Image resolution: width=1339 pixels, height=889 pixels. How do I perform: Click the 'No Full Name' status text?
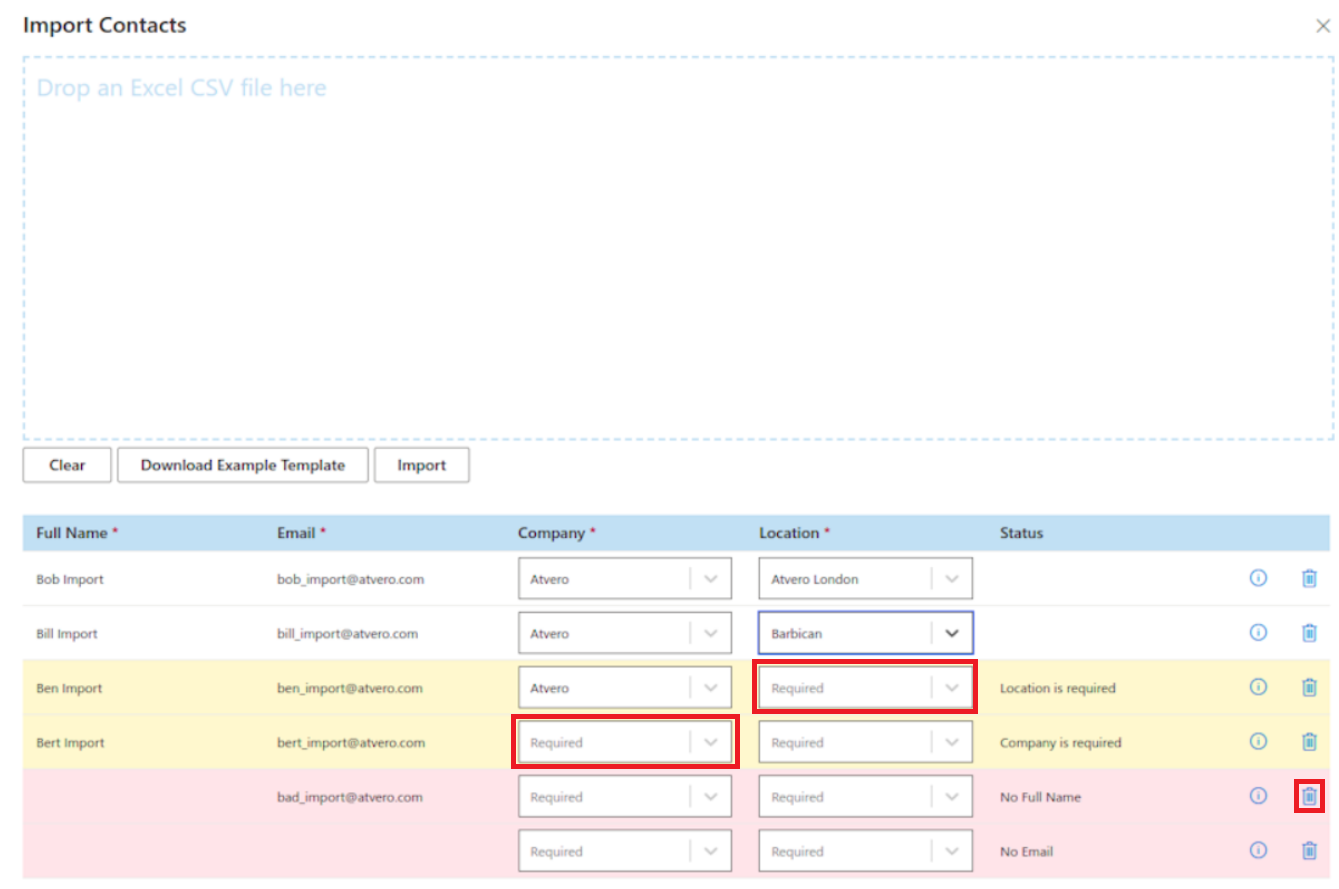[1040, 797]
